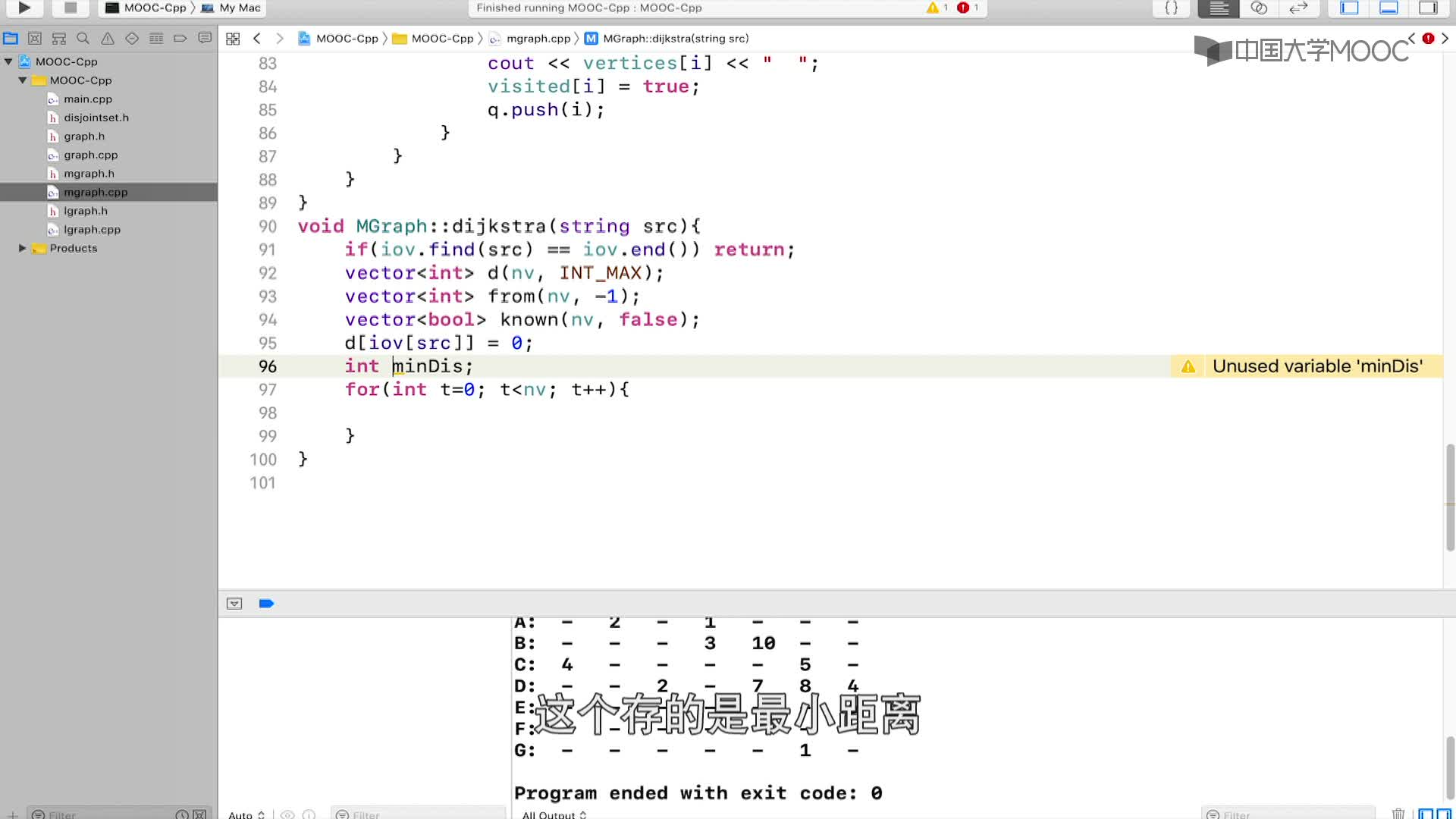This screenshot has width=1456, height=819.
Task: Click the editor vertical scrollbar
Action: pos(1449,497)
